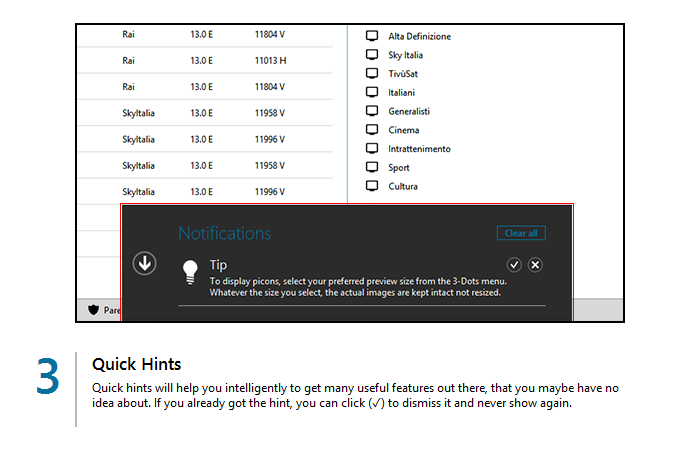Click the Notifications heading
700x450 pixels.
tap(224, 233)
